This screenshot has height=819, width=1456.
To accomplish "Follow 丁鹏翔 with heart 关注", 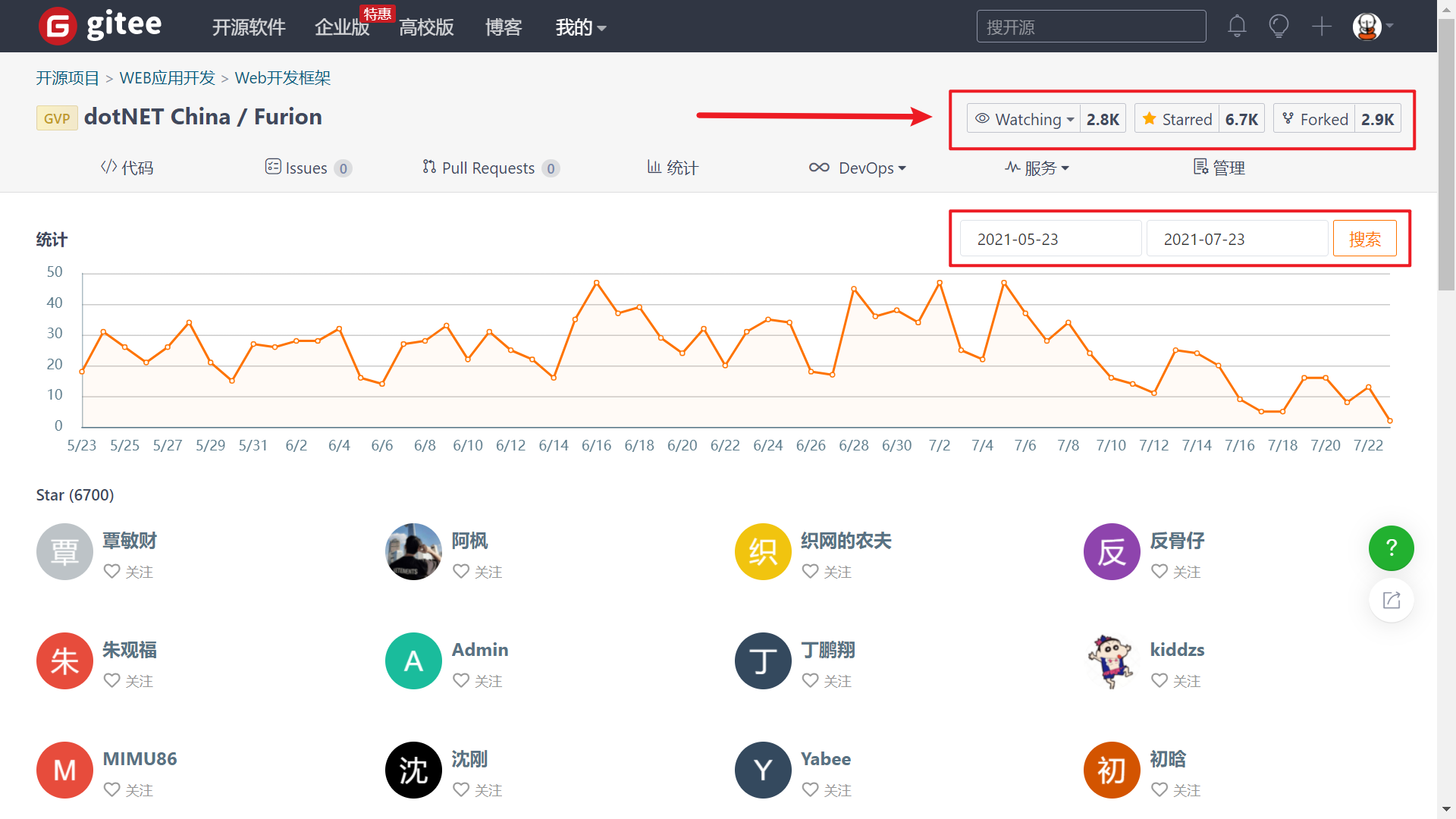I will pyautogui.click(x=827, y=681).
